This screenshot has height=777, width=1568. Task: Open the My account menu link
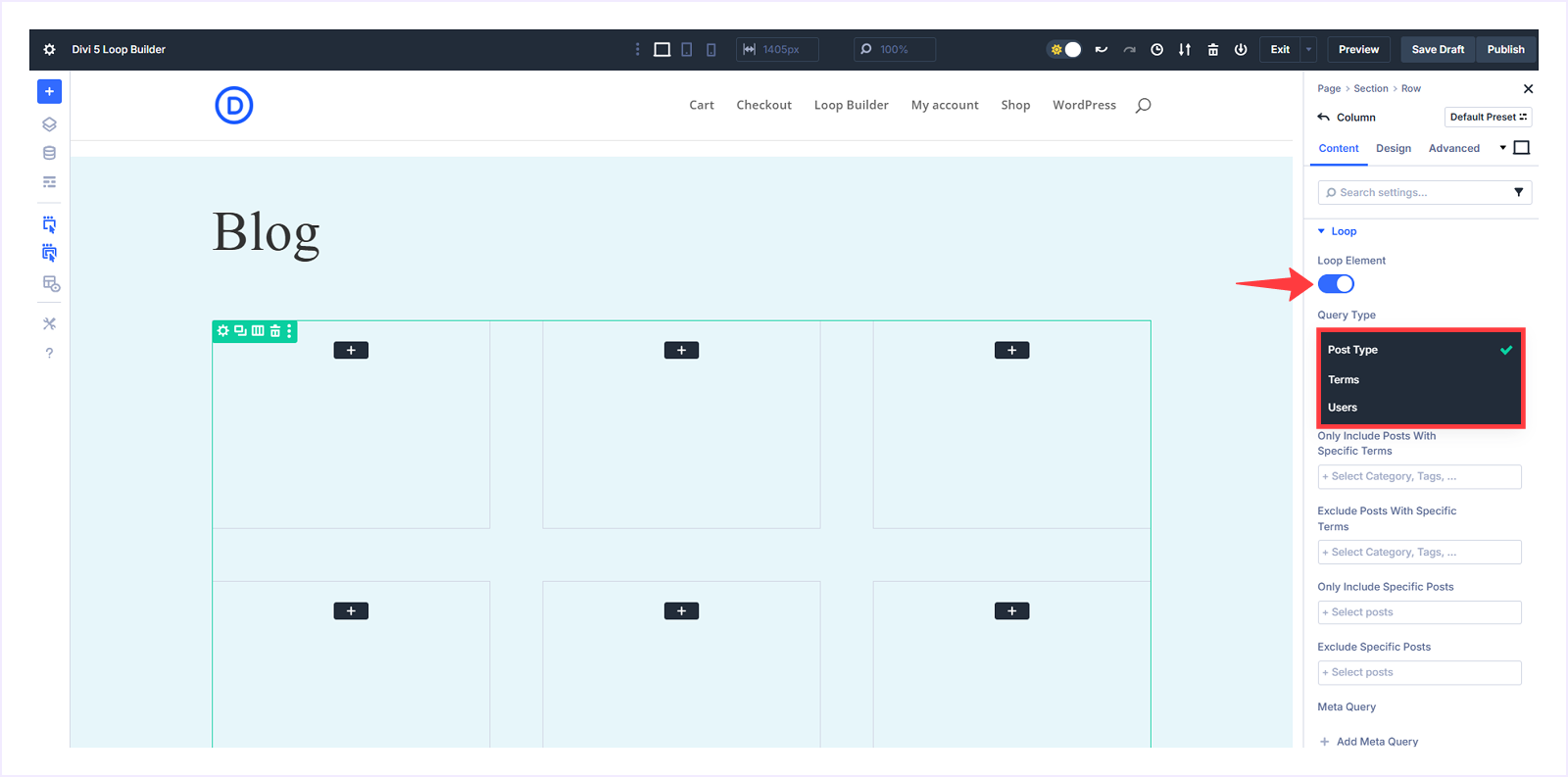(945, 105)
